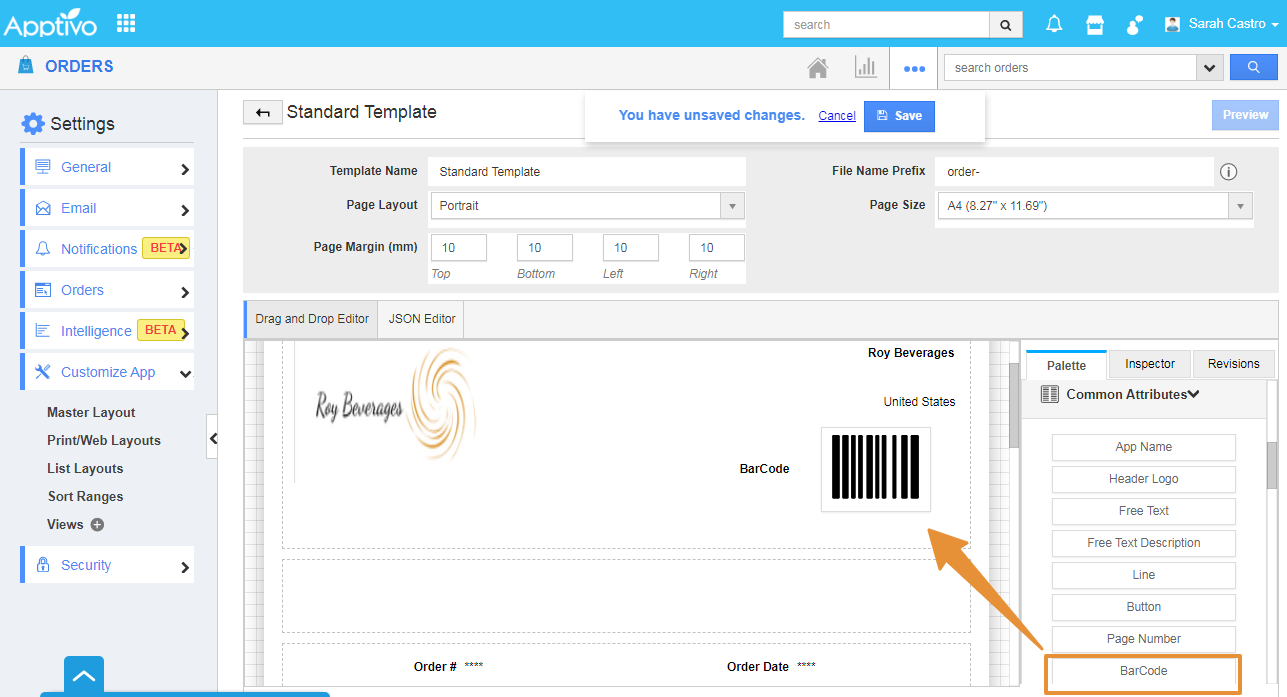
Task: Save the unsaved template changes
Action: click(x=899, y=116)
